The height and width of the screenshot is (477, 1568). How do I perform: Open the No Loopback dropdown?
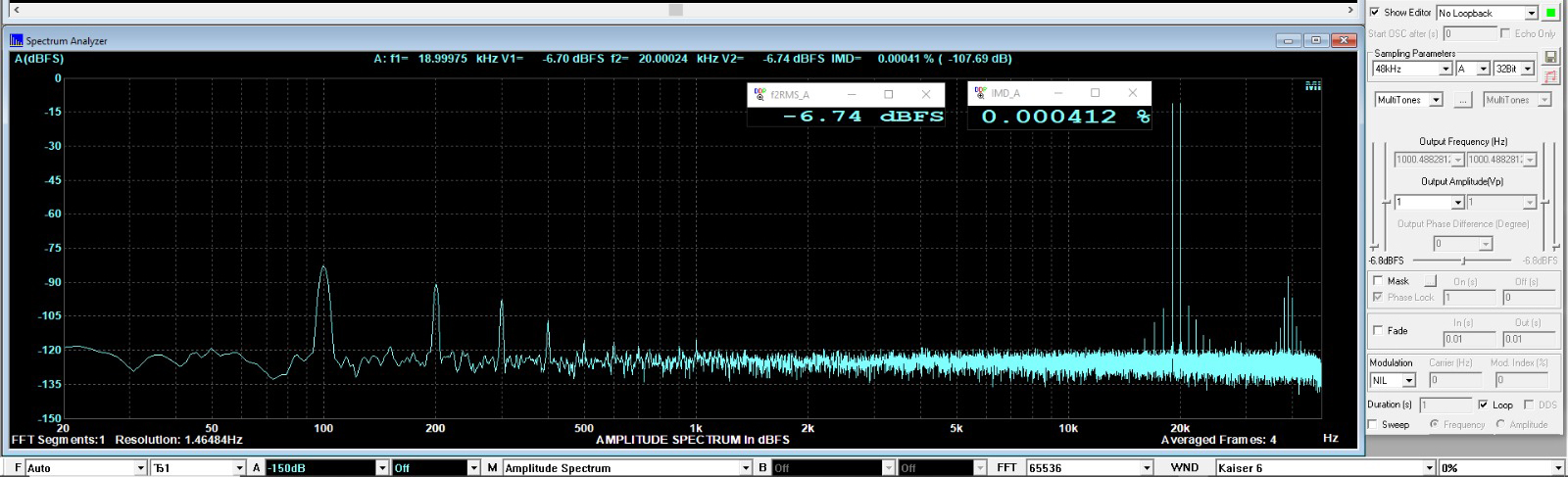coord(1531,13)
